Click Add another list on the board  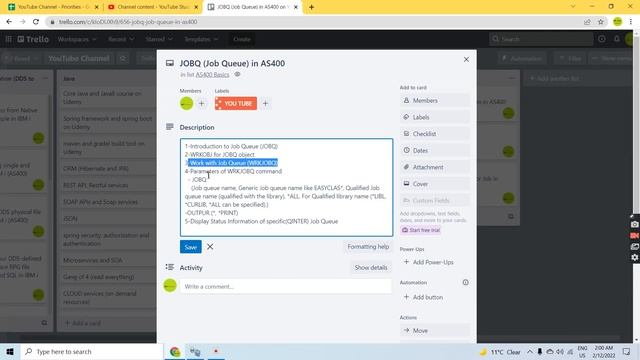[x=555, y=78]
